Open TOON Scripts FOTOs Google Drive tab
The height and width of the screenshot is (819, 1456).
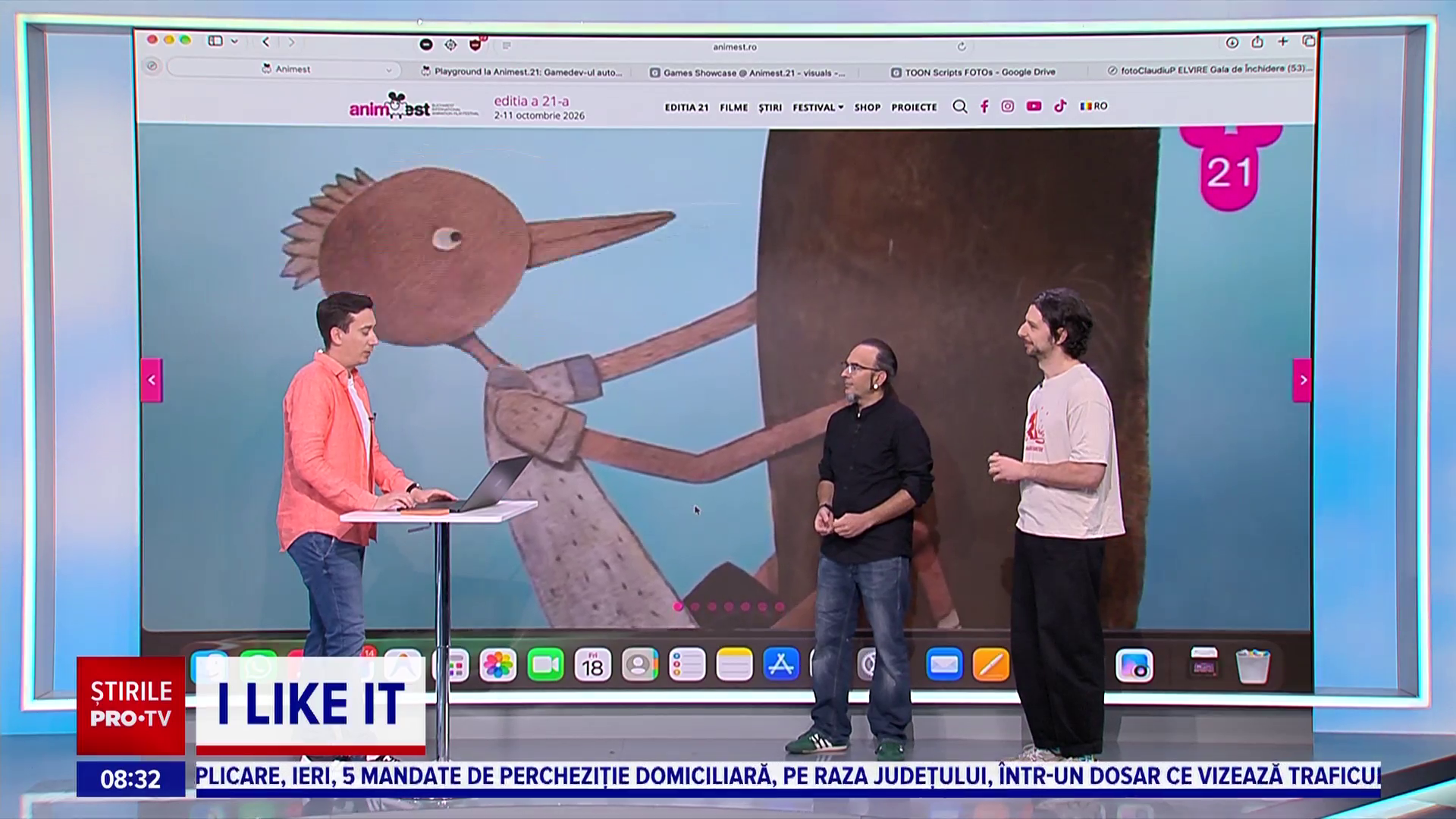click(x=973, y=72)
